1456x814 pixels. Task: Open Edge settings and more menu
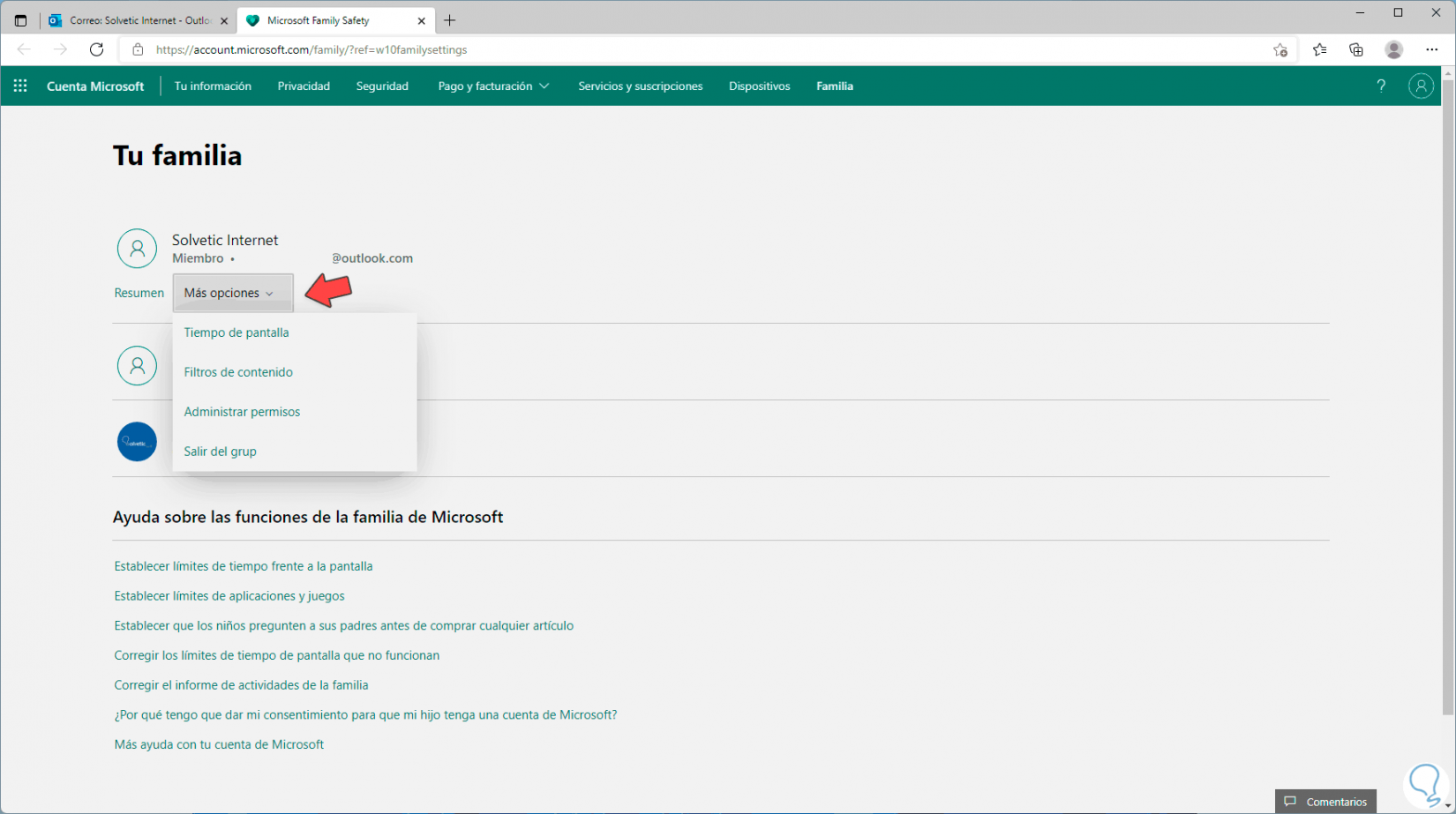pos(1432,49)
